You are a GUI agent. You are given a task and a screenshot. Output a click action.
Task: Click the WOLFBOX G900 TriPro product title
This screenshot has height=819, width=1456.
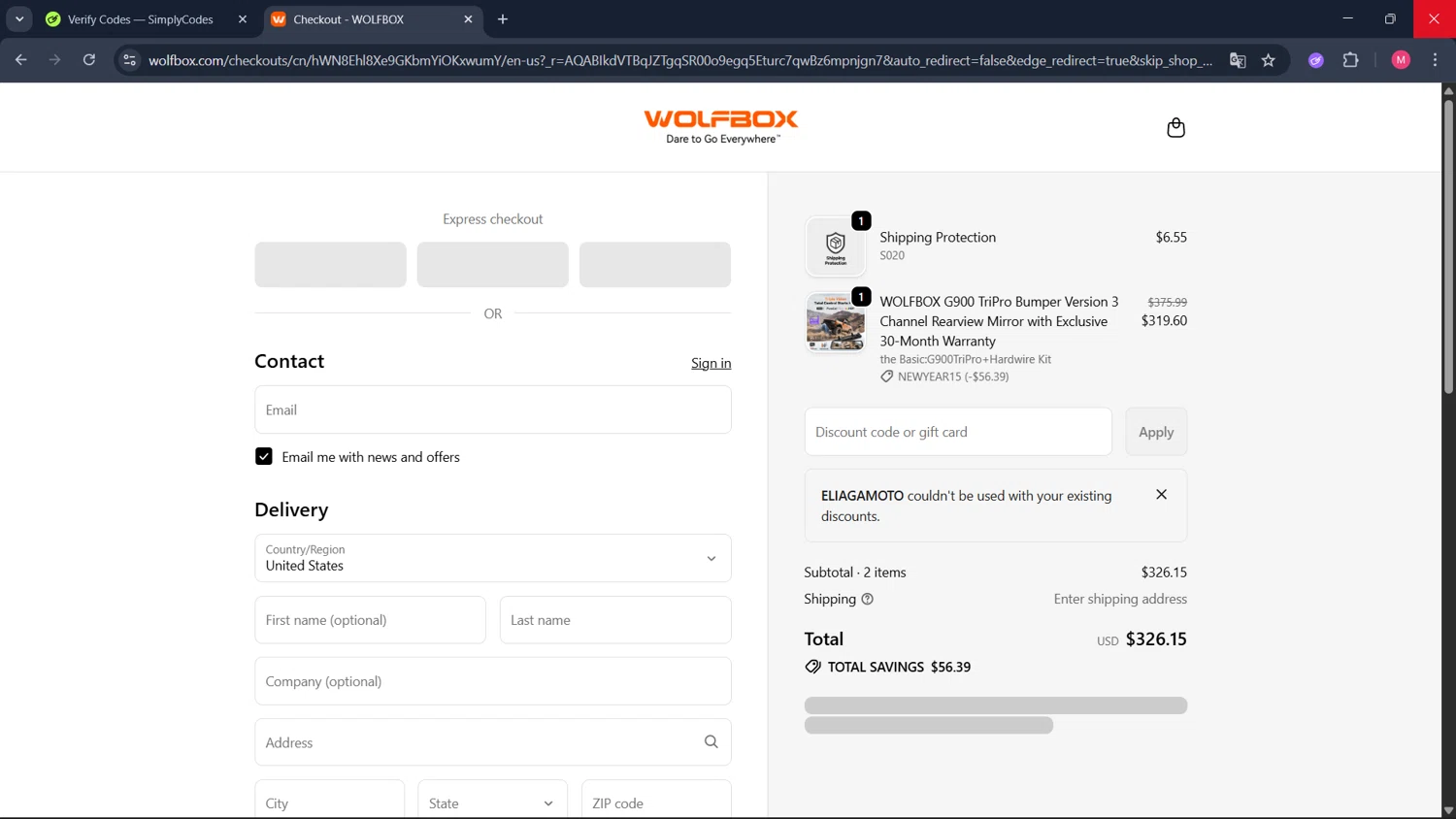(999, 321)
